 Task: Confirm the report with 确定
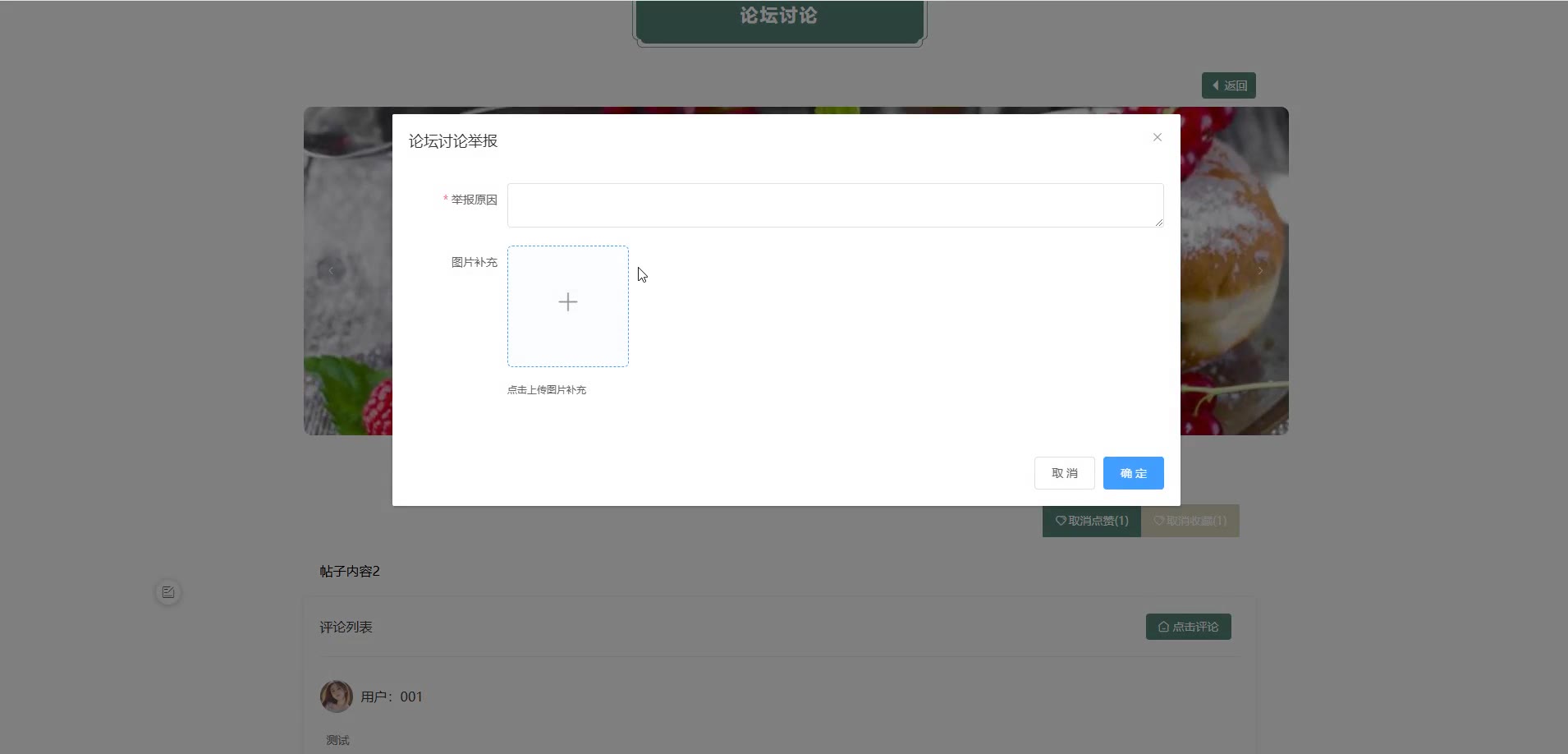tap(1134, 473)
